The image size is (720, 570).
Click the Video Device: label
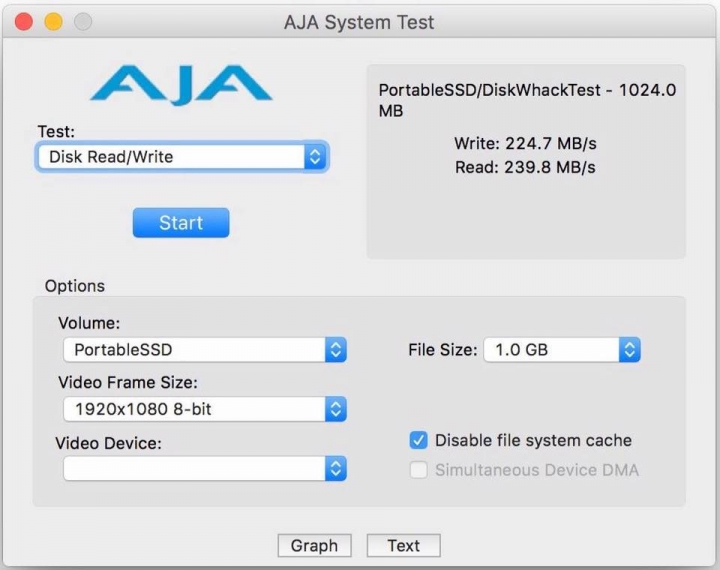108,443
